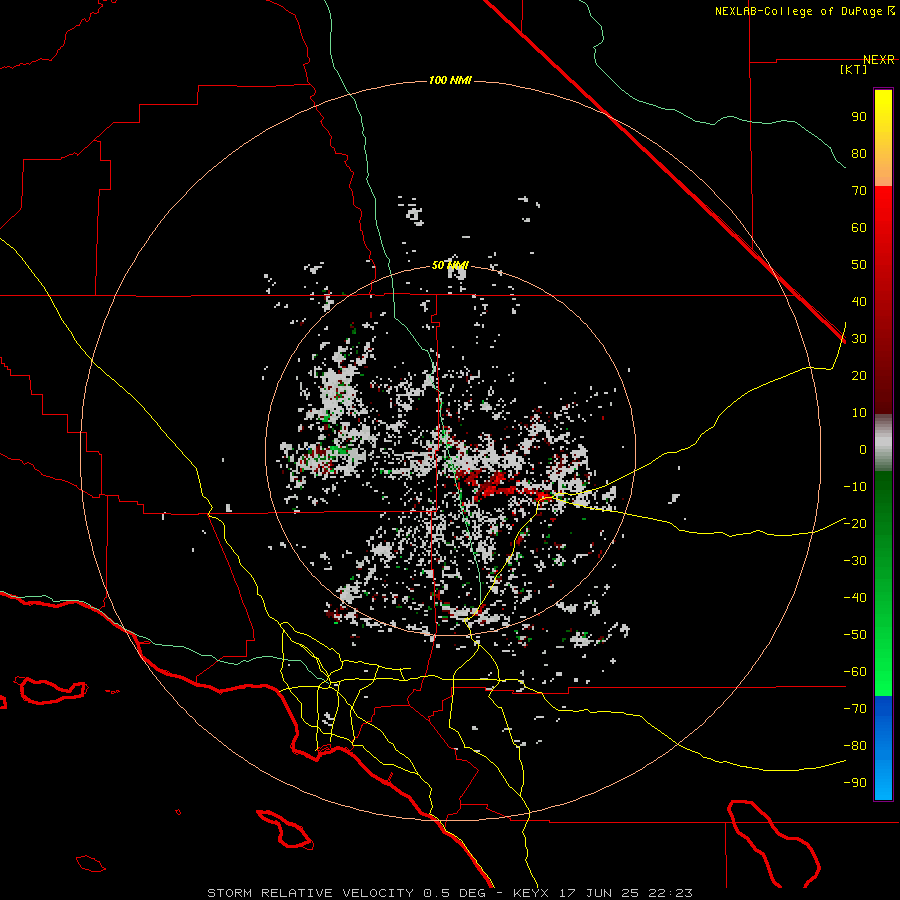
Task: Click the 40 value on the velocity scale
Action: point(859,302)
